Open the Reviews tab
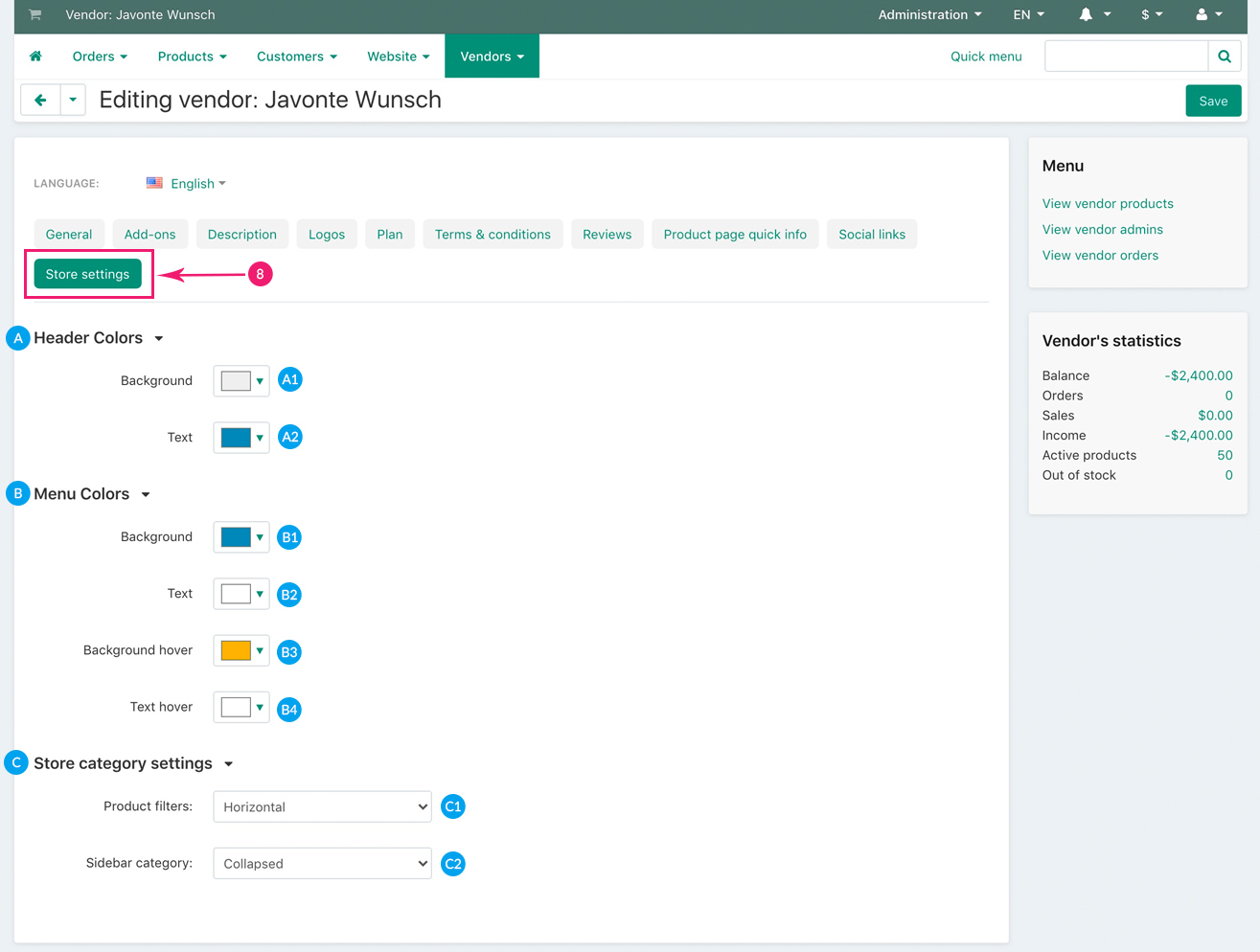This screenshot has height=952, width=1260. (607, 235)
